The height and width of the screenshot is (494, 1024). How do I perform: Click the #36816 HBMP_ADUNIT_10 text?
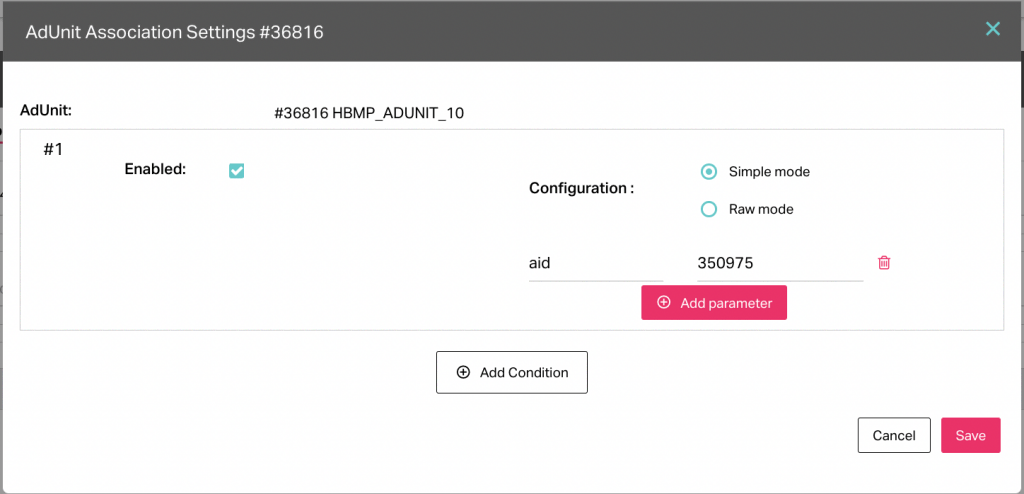click(369, 113)
